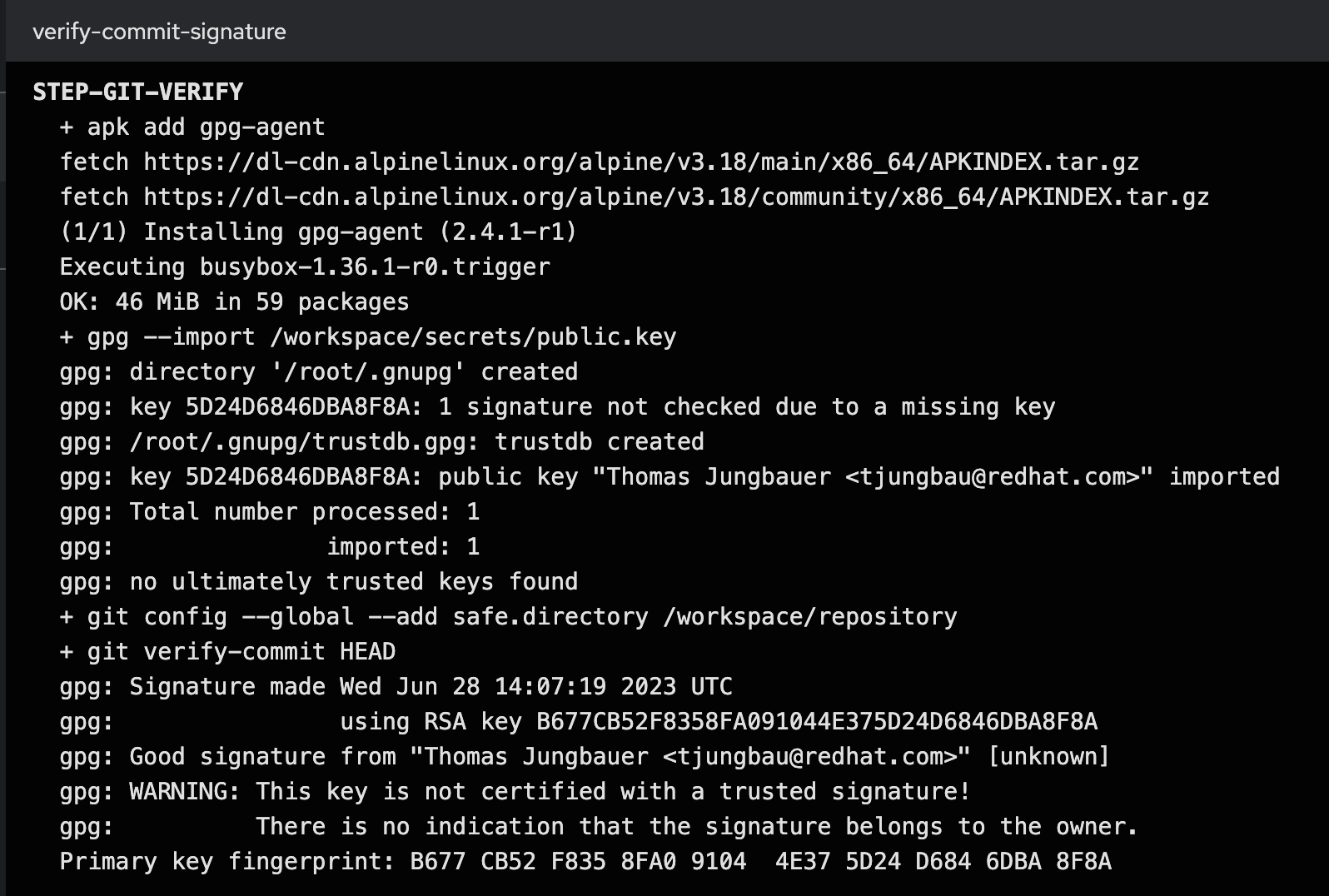Image resolution: width=1329 pixels, height=896 pixels.
Task: Click the trustdb created log line
Action: click(x=382, y=441)
